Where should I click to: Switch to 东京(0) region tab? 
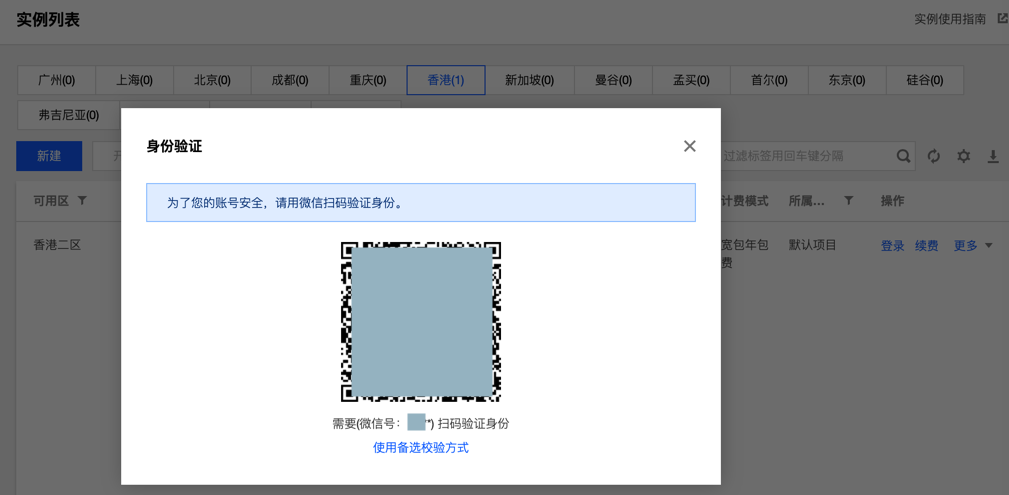click(847, 80)
